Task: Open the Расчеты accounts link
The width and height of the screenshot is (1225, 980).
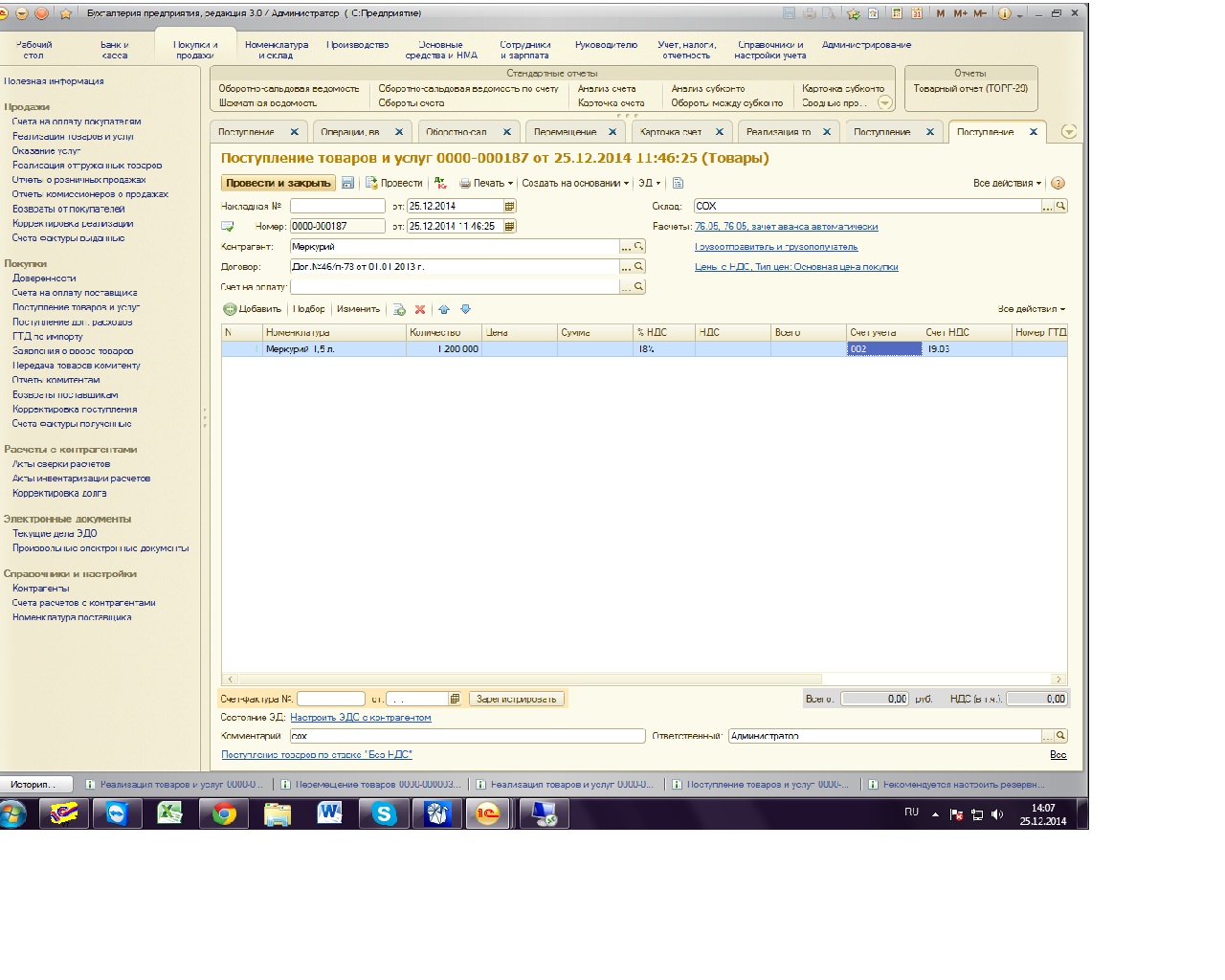Action: pyautogui.click(x=787, y=227)
